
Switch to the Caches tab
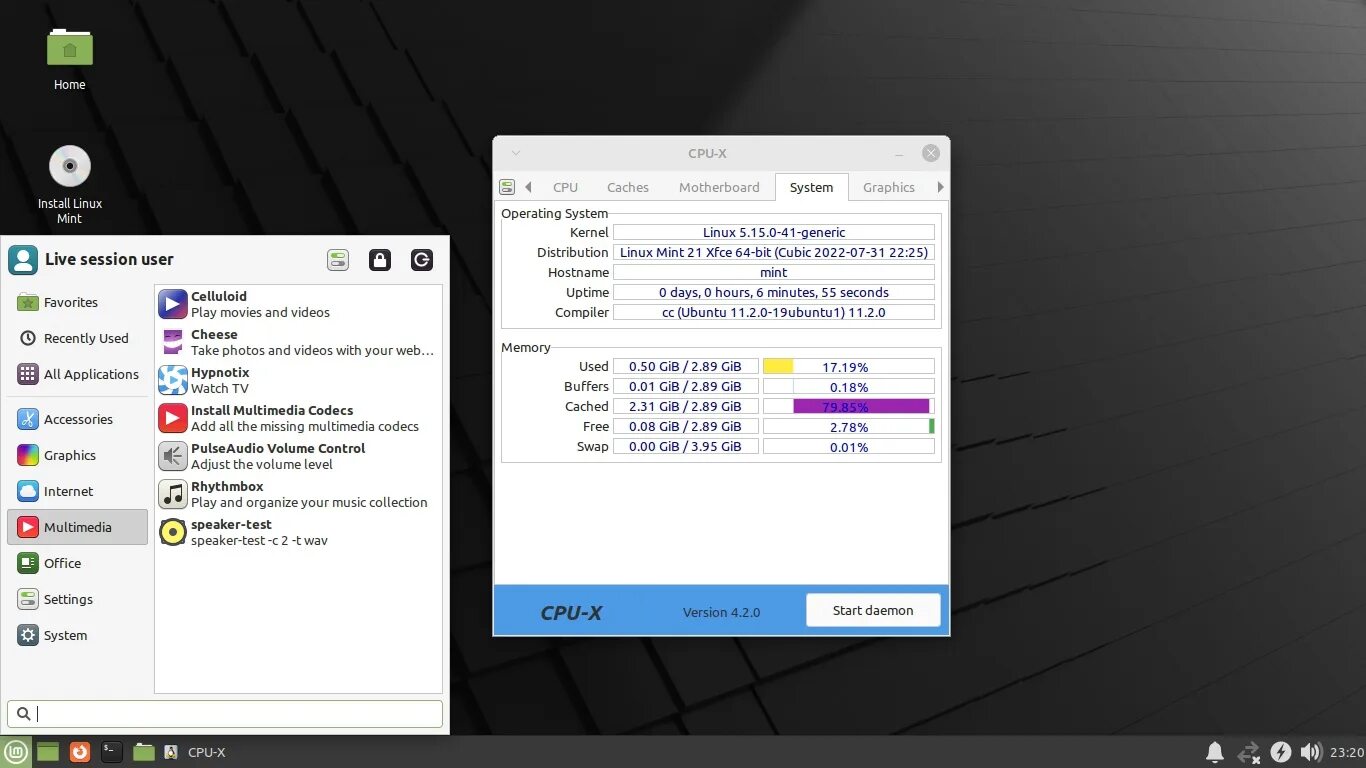pyautogui.click(x=628, y=187)
